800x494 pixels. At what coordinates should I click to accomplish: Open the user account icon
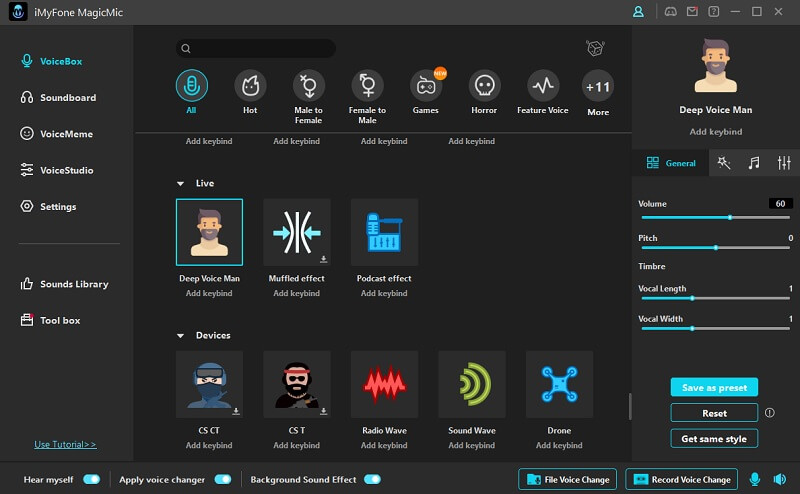pos(638,12)
